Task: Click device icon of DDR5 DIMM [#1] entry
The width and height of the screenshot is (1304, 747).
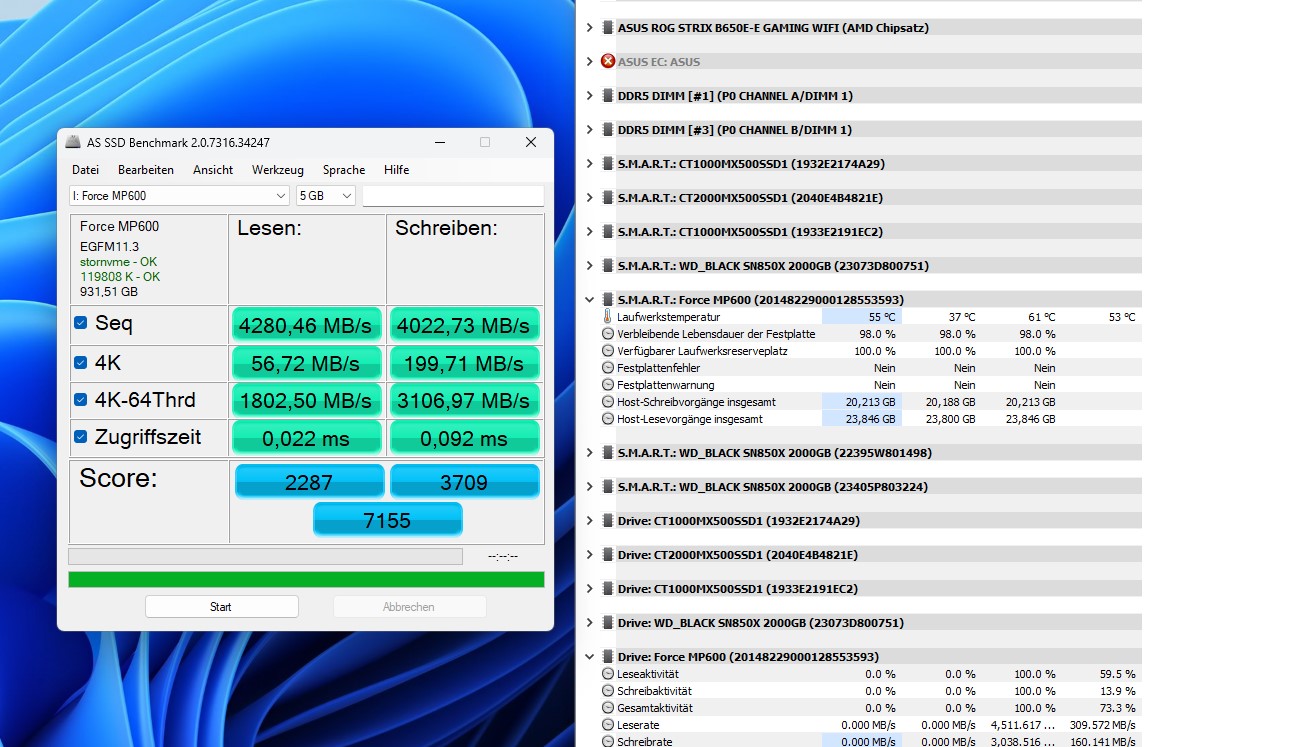Action: pyautogui.click(x=608, y=96)
